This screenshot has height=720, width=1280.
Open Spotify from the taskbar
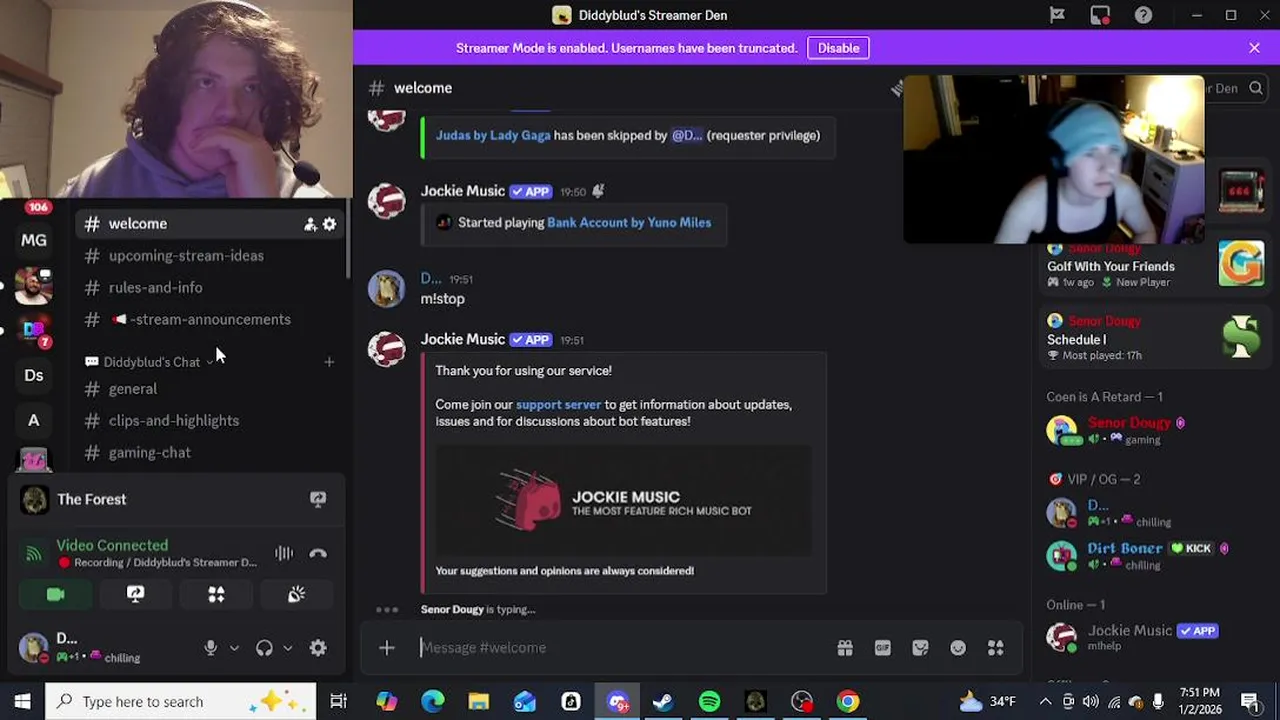pyautogui.click(x=709, y=701)
